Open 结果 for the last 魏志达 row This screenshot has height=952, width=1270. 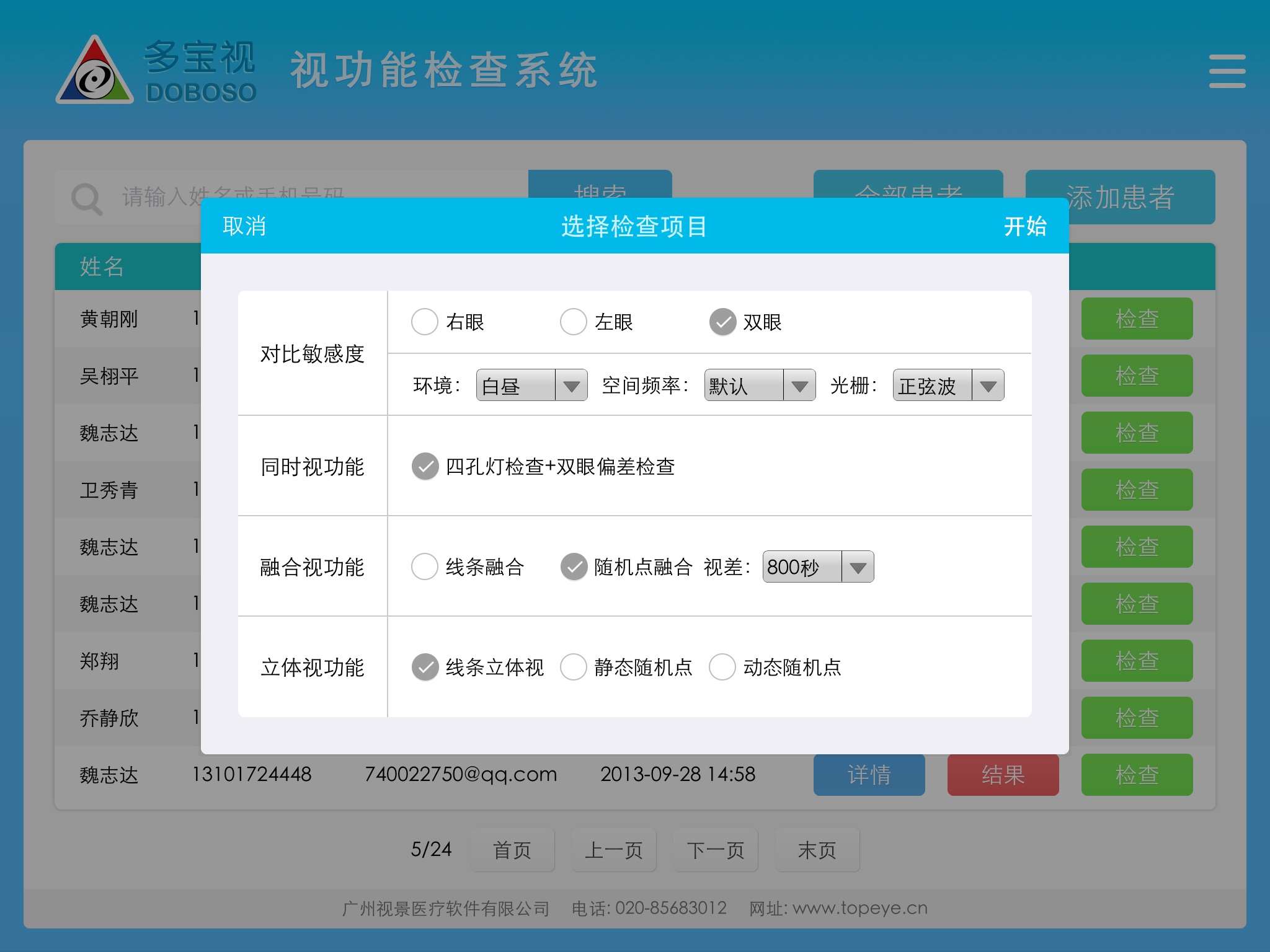[x=1003, y=775]
